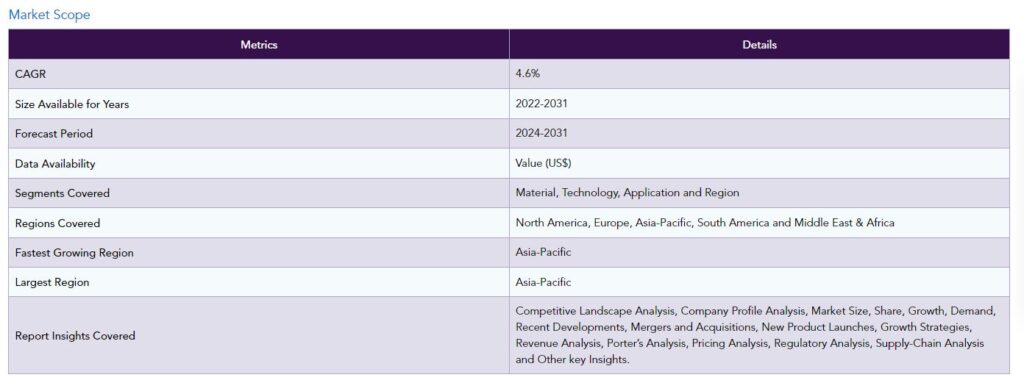Click Asia-Pacific in Largest Region row
This screenshot has width=1024, height=380.
[543, 282]
